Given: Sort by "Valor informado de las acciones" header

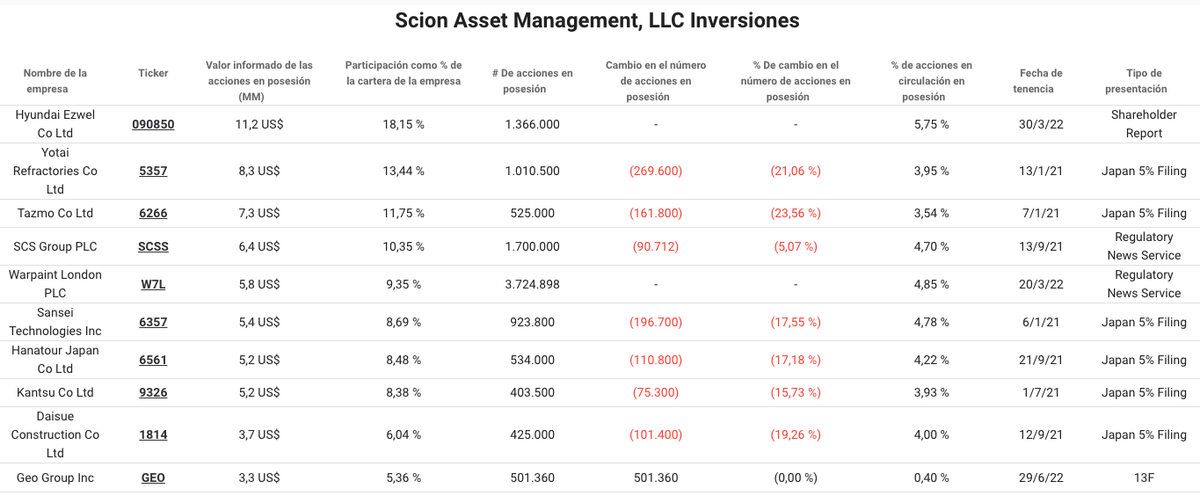Looking at the screenshot, I should point(258,80).
